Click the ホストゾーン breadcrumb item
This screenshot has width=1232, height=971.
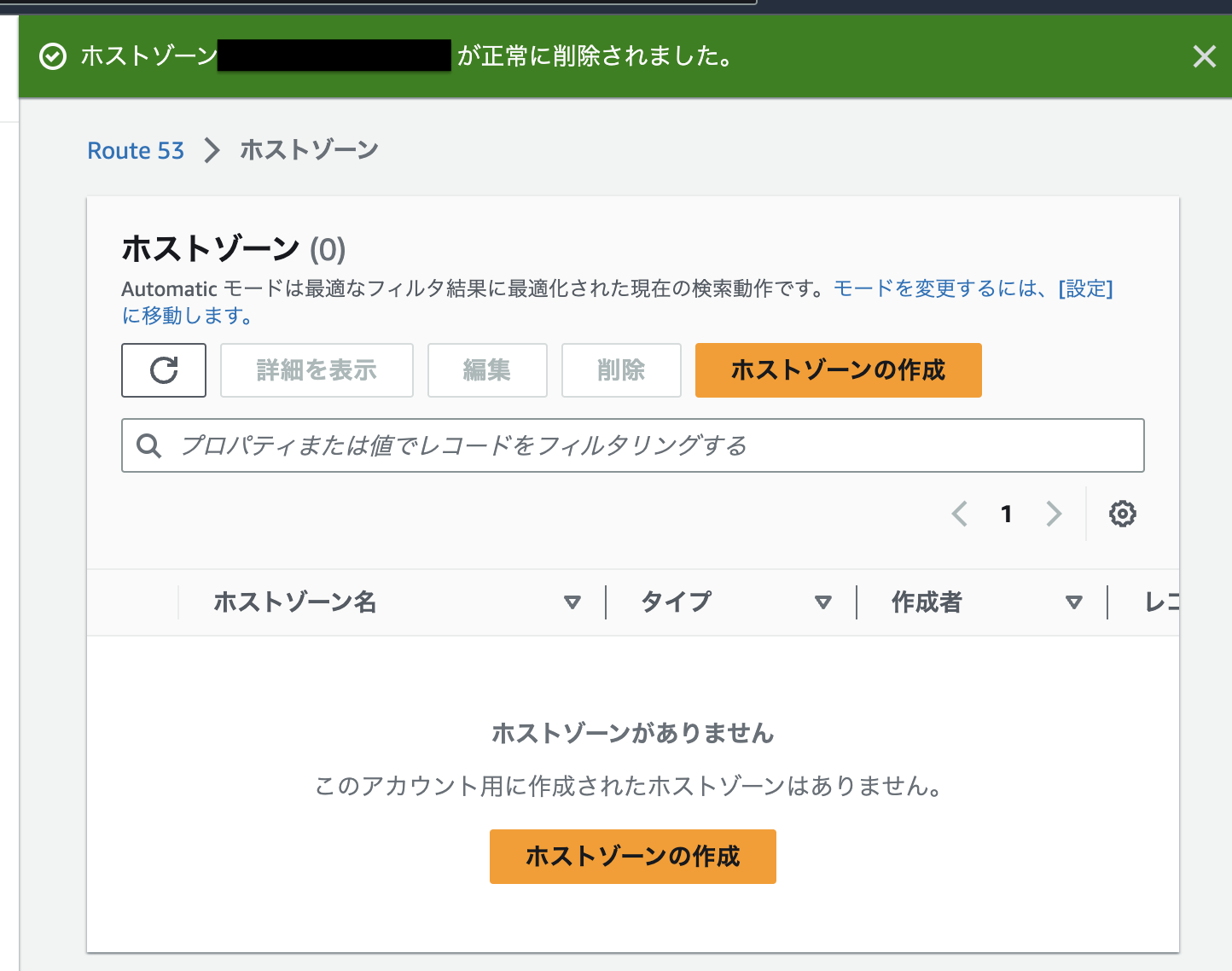pos(309,150)
